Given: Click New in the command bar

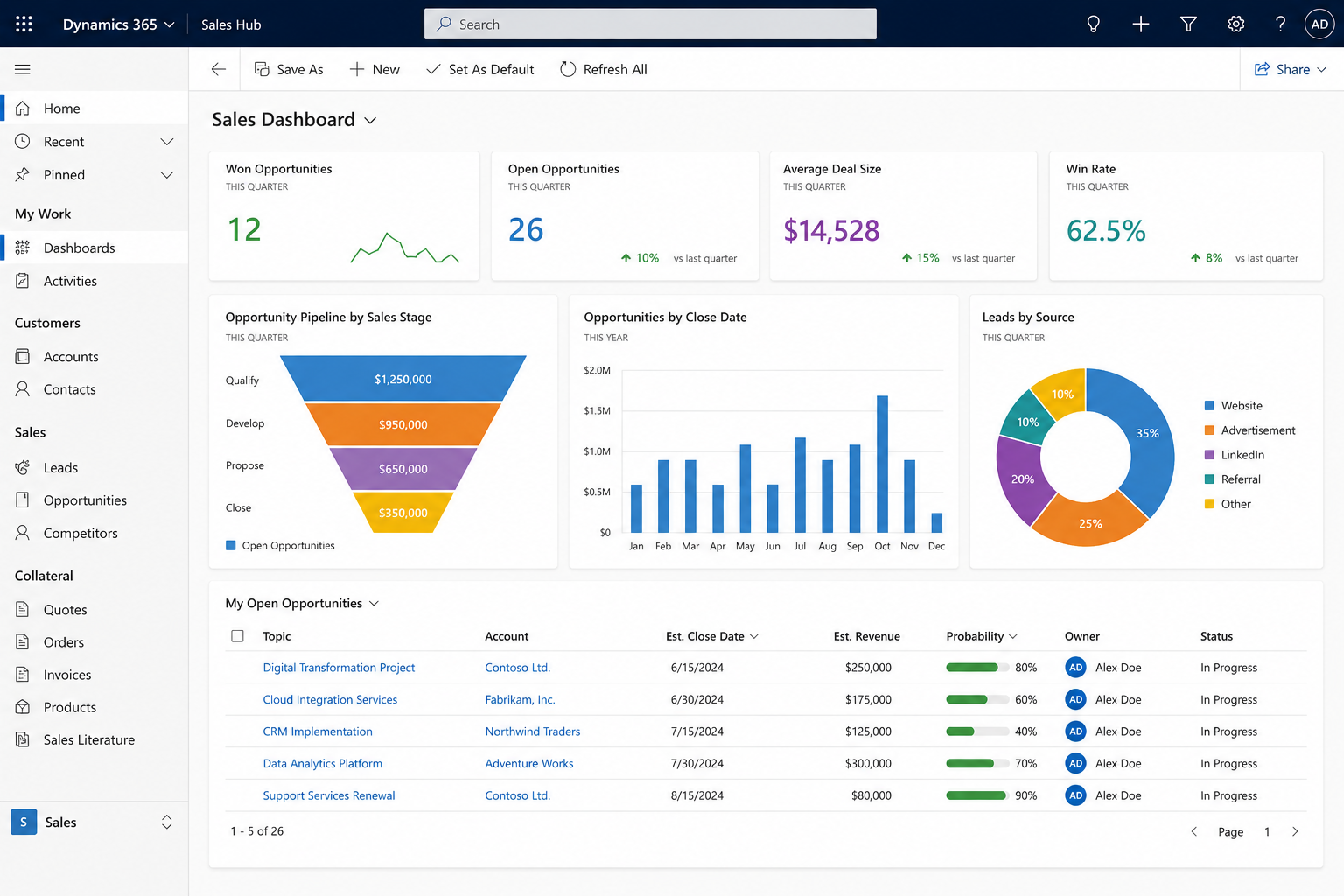Looking at the screenshot, I should [x=374, y=69].
